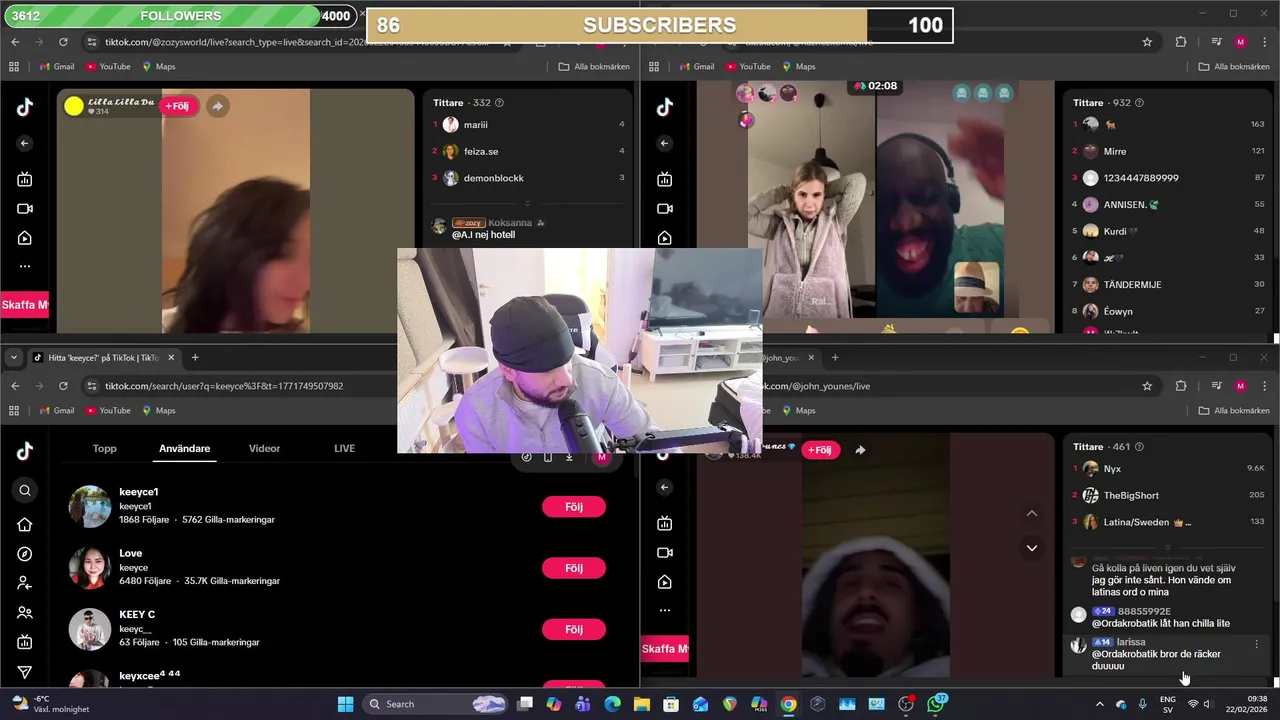Switch to Videor search tab
1280x720 pixels.
264,448
